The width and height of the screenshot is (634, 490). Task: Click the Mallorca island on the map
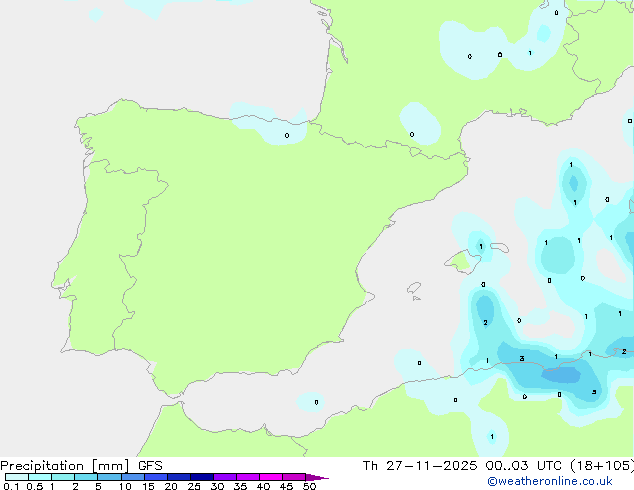click(462, 262)
